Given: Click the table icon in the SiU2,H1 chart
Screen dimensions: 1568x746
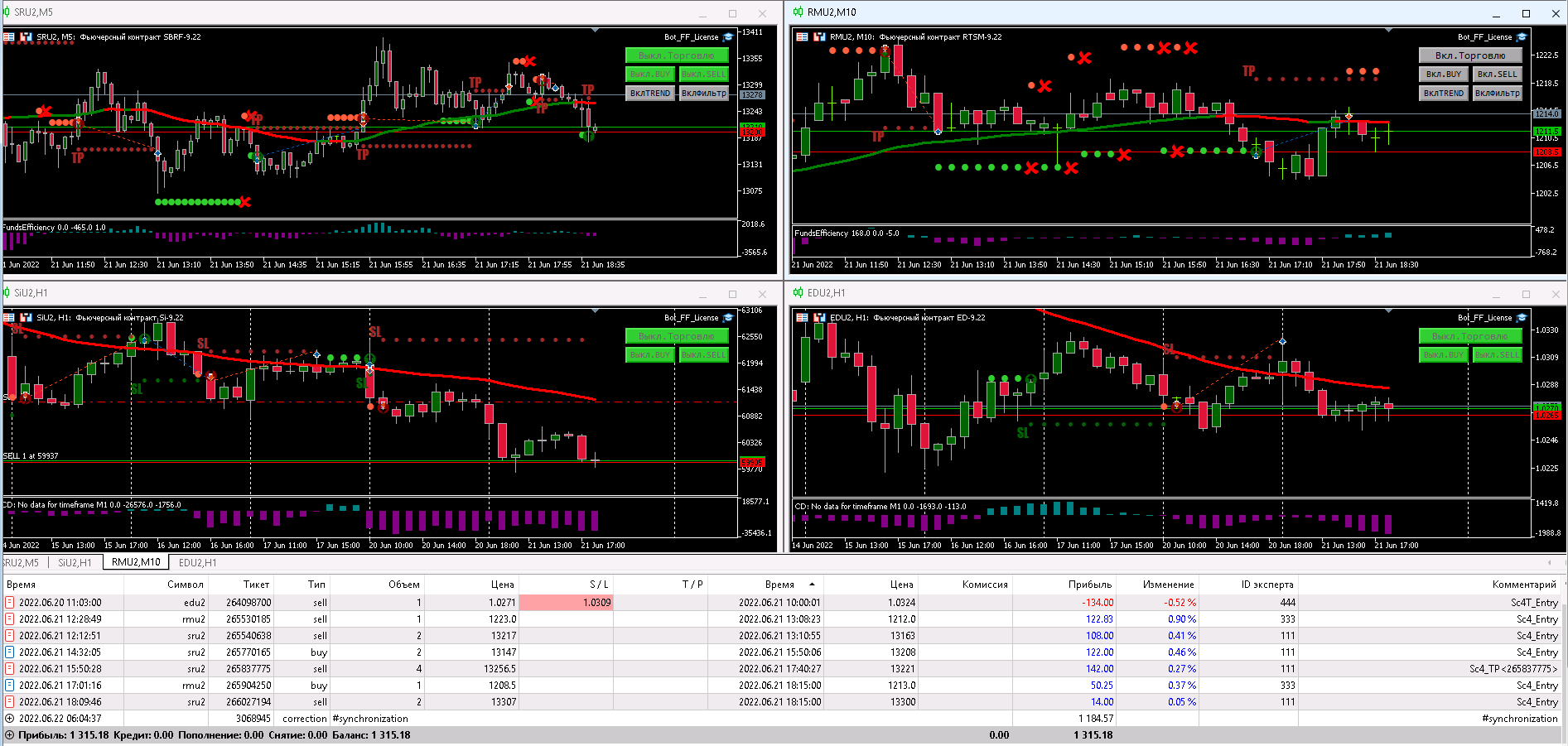Looking at the screenshot, I should 9,318.
